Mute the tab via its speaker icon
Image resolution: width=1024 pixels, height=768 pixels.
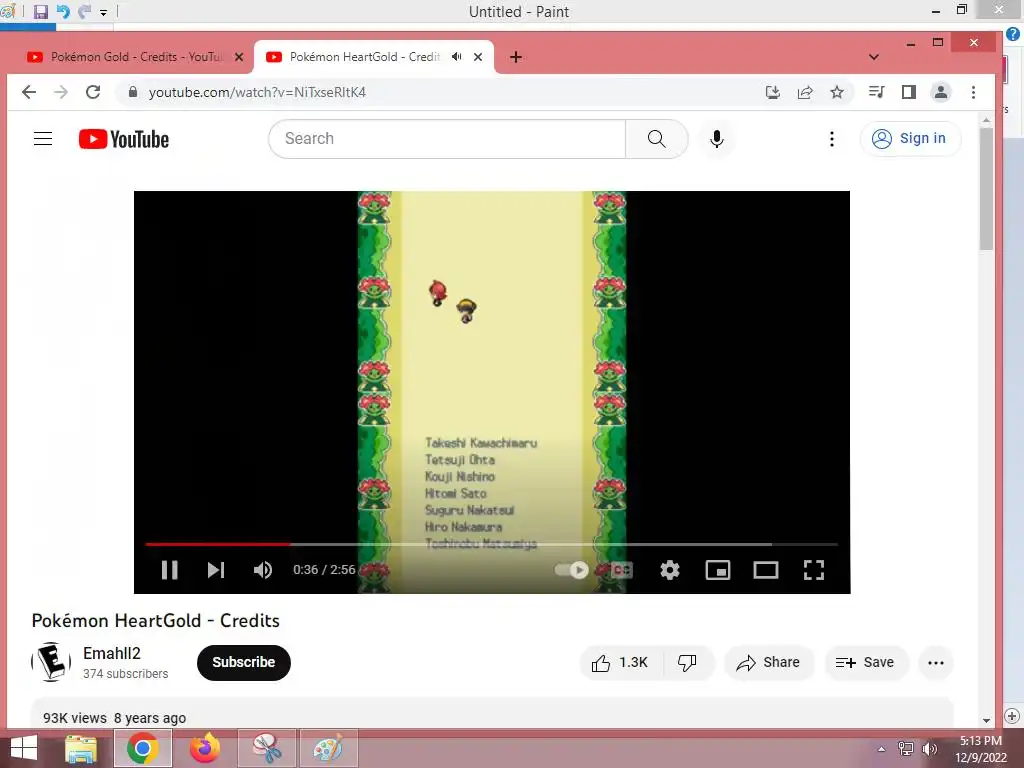456,57
